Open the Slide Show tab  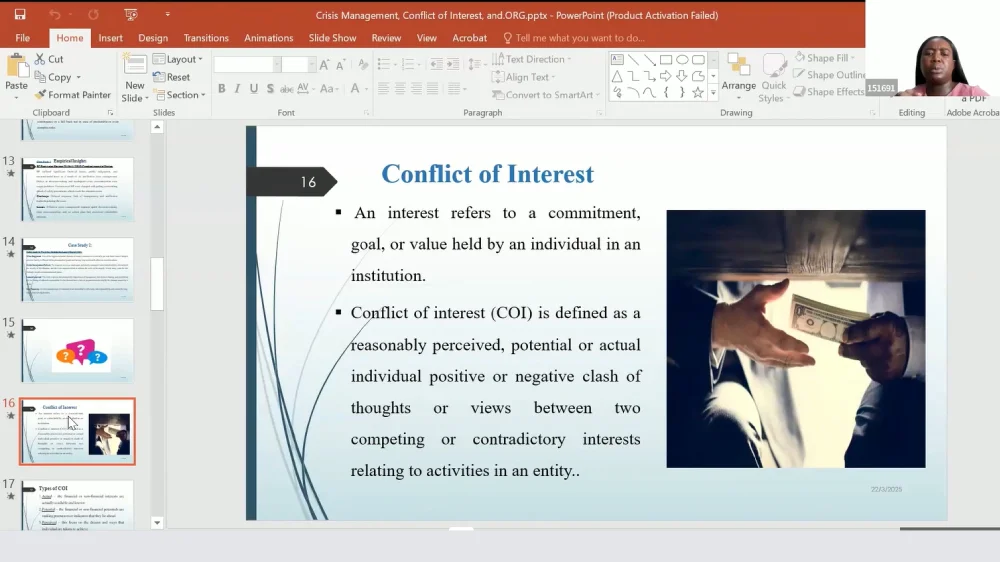tap(332, 38)
